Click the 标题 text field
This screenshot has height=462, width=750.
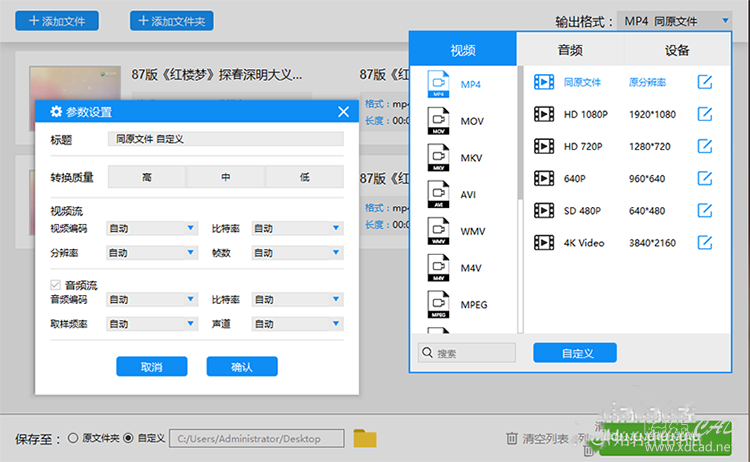[x=226, y=139]
